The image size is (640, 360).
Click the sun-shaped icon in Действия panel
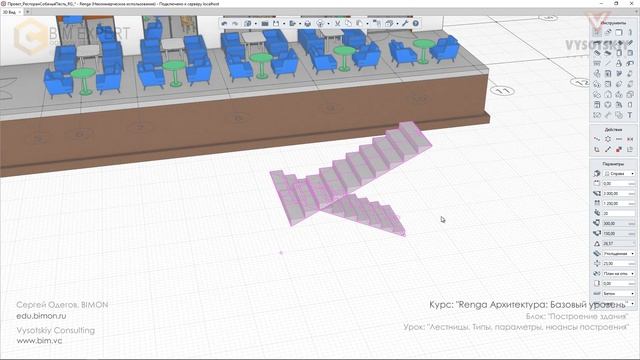click(x=608, y=139)
